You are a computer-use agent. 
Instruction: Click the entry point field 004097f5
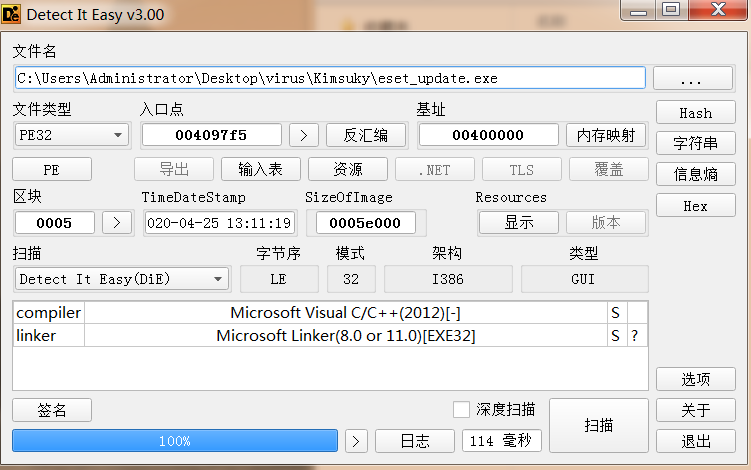pyautogui.click(x=212, y=135)
